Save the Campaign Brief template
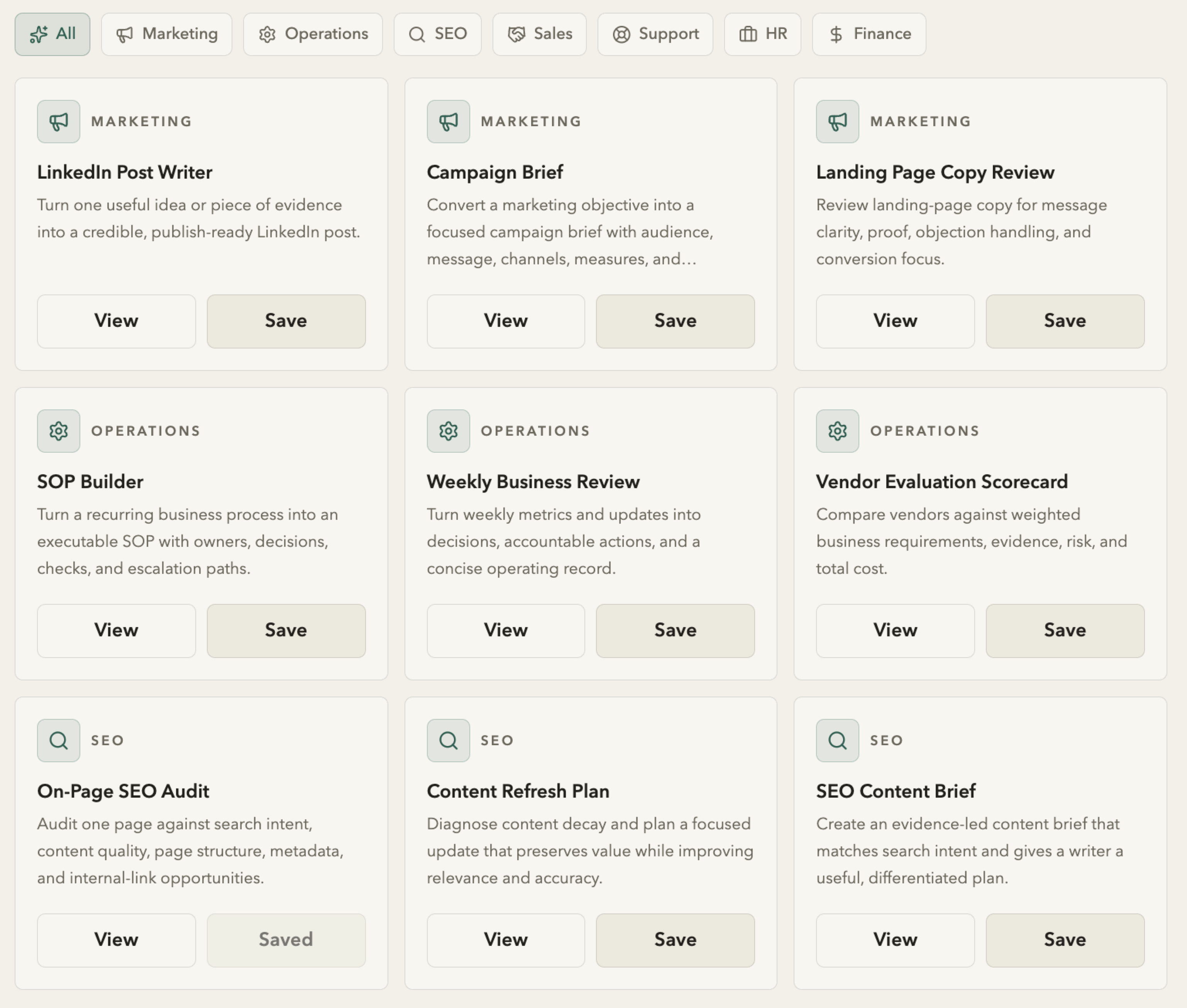1187x1008 pixels. tap(675, 321)
